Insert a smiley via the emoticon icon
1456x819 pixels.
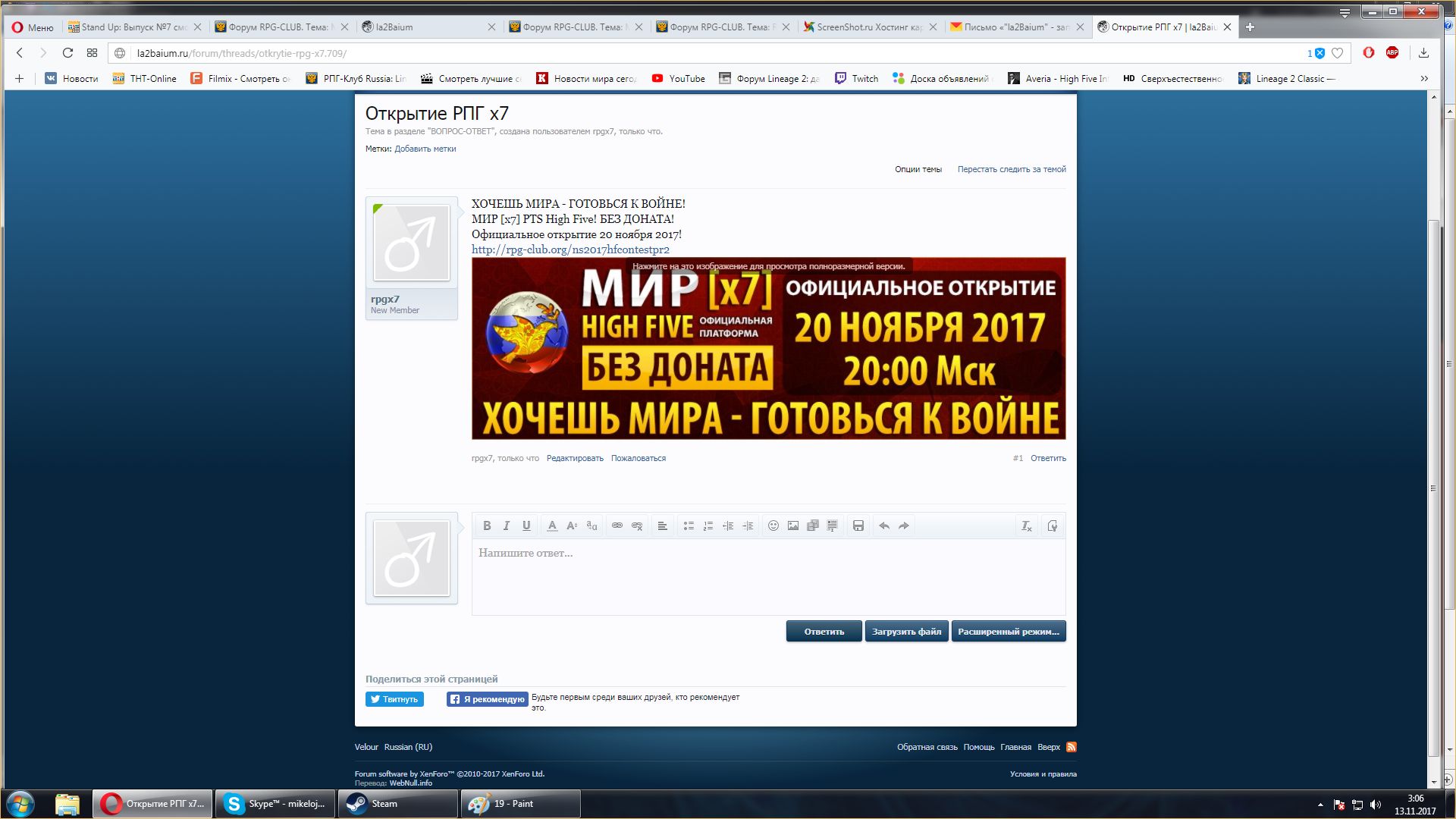tap(773, 526)
